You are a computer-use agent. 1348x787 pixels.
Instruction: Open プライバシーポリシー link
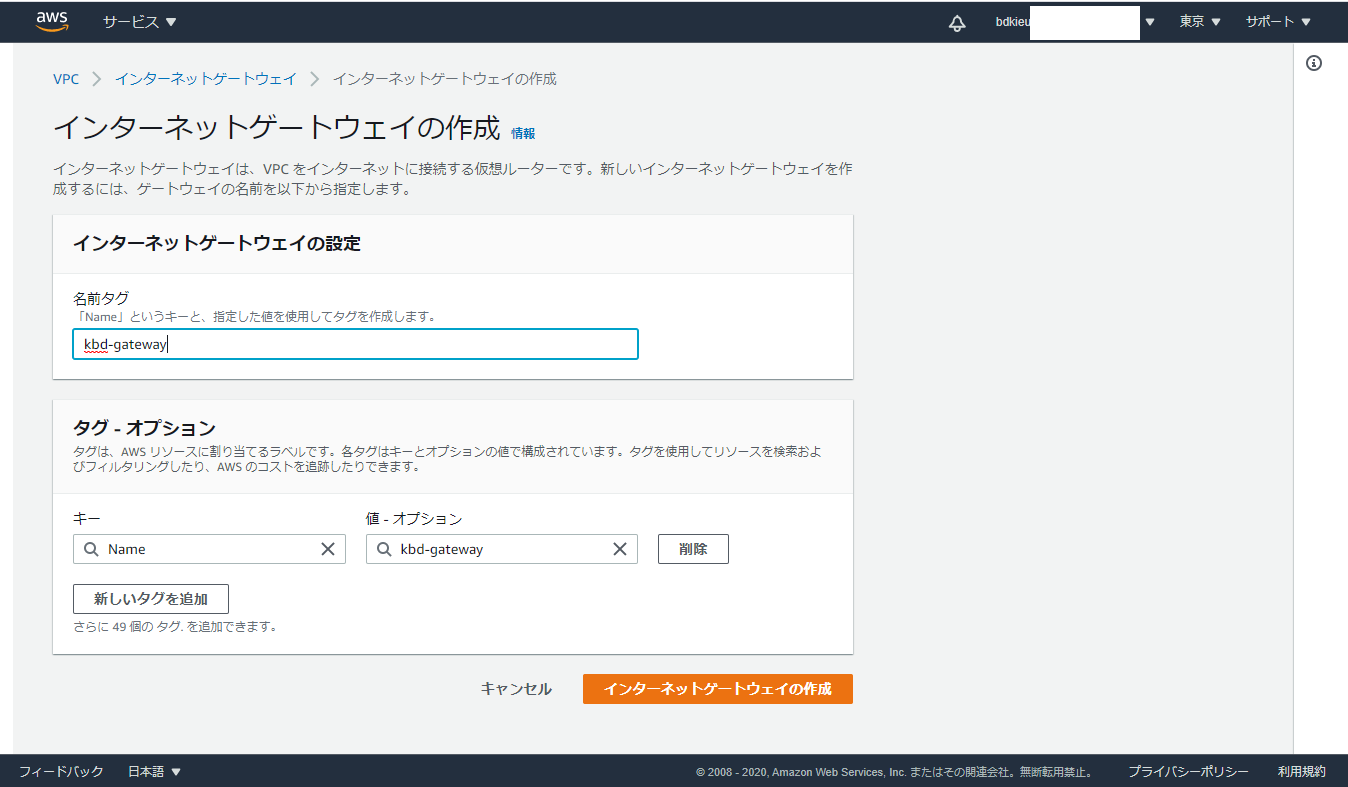point(1188,772)
